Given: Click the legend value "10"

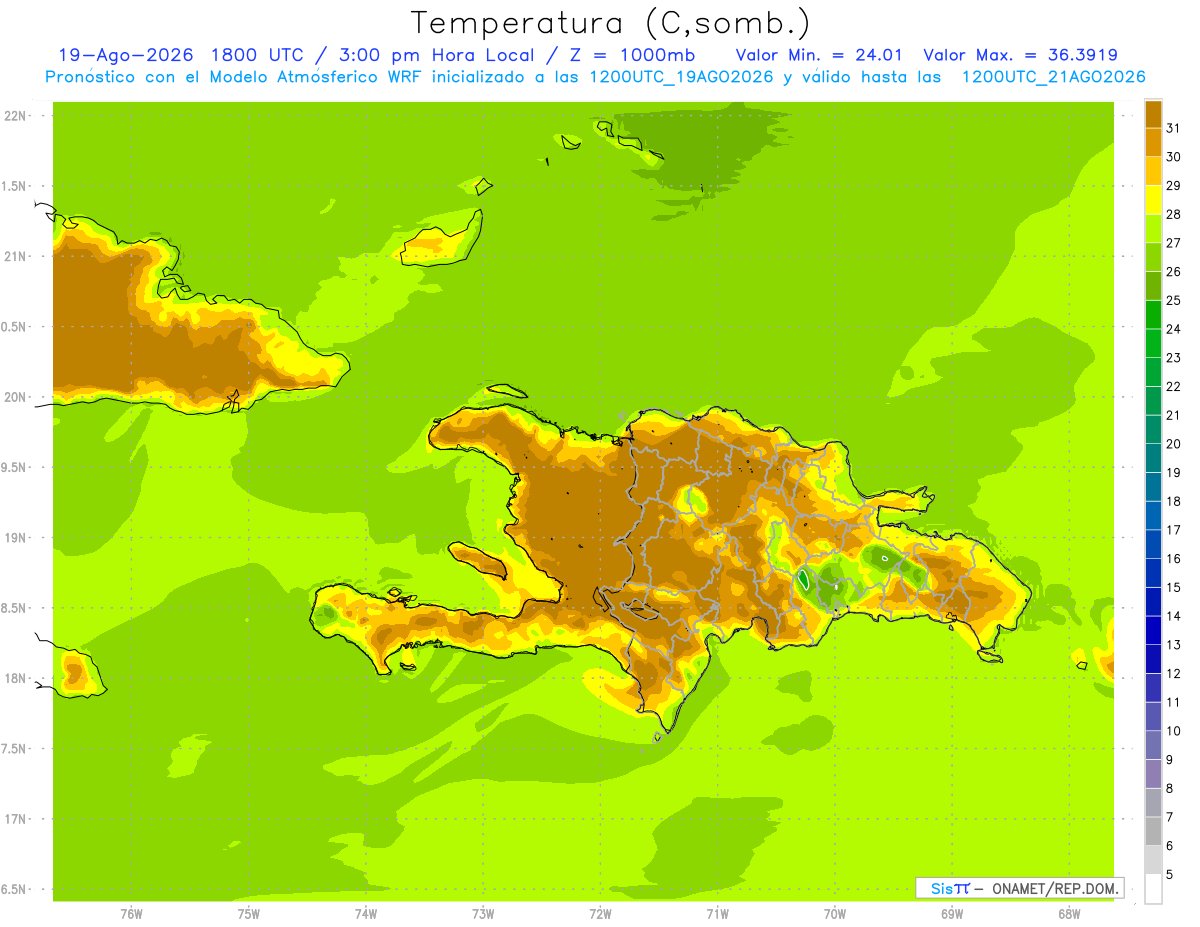Looking at the screenshot, I should click(1173, 731).
